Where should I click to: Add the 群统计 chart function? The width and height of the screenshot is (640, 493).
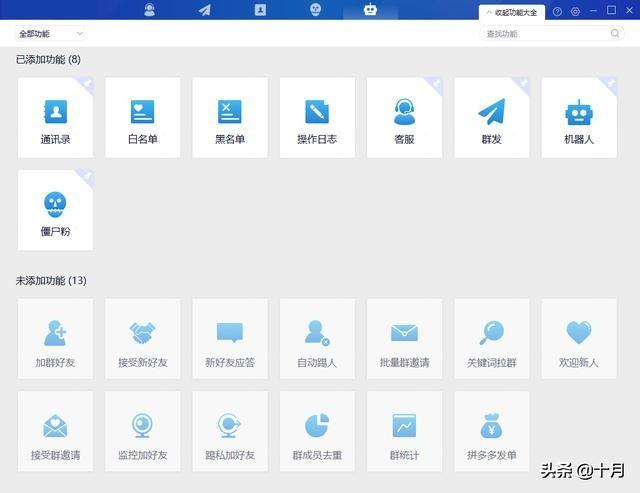click(404, 431)
